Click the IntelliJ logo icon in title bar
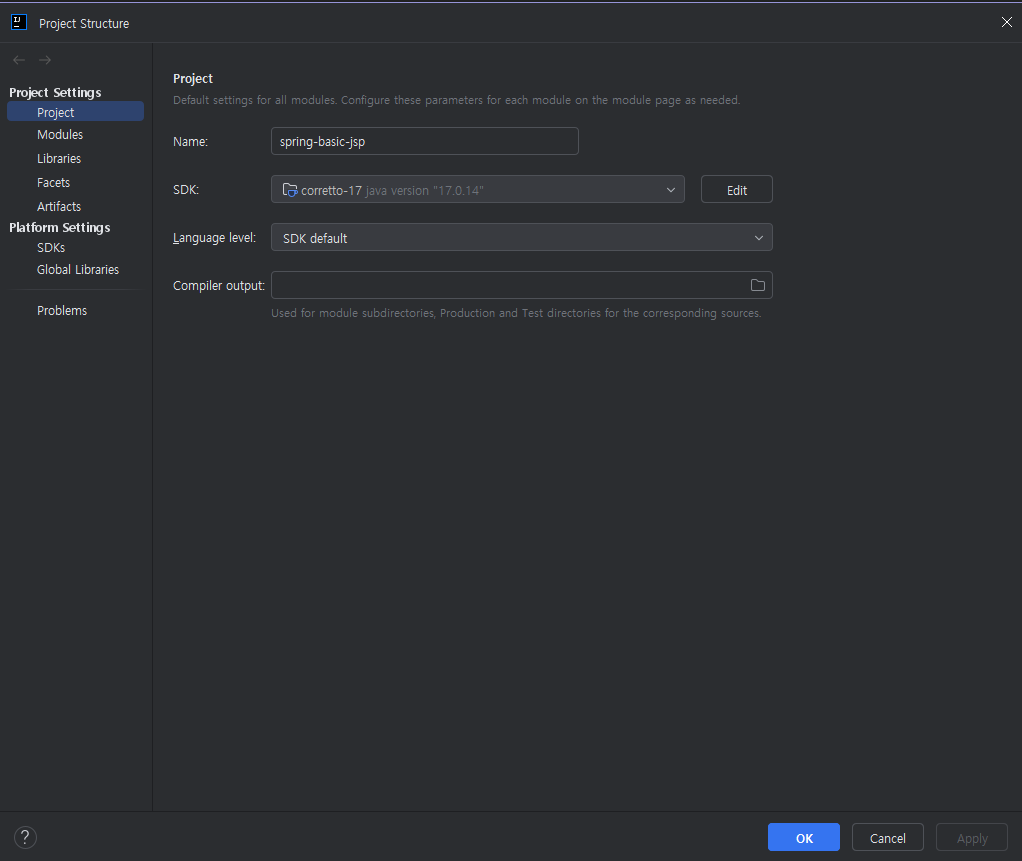1022x861 pixels. point(19,23)
